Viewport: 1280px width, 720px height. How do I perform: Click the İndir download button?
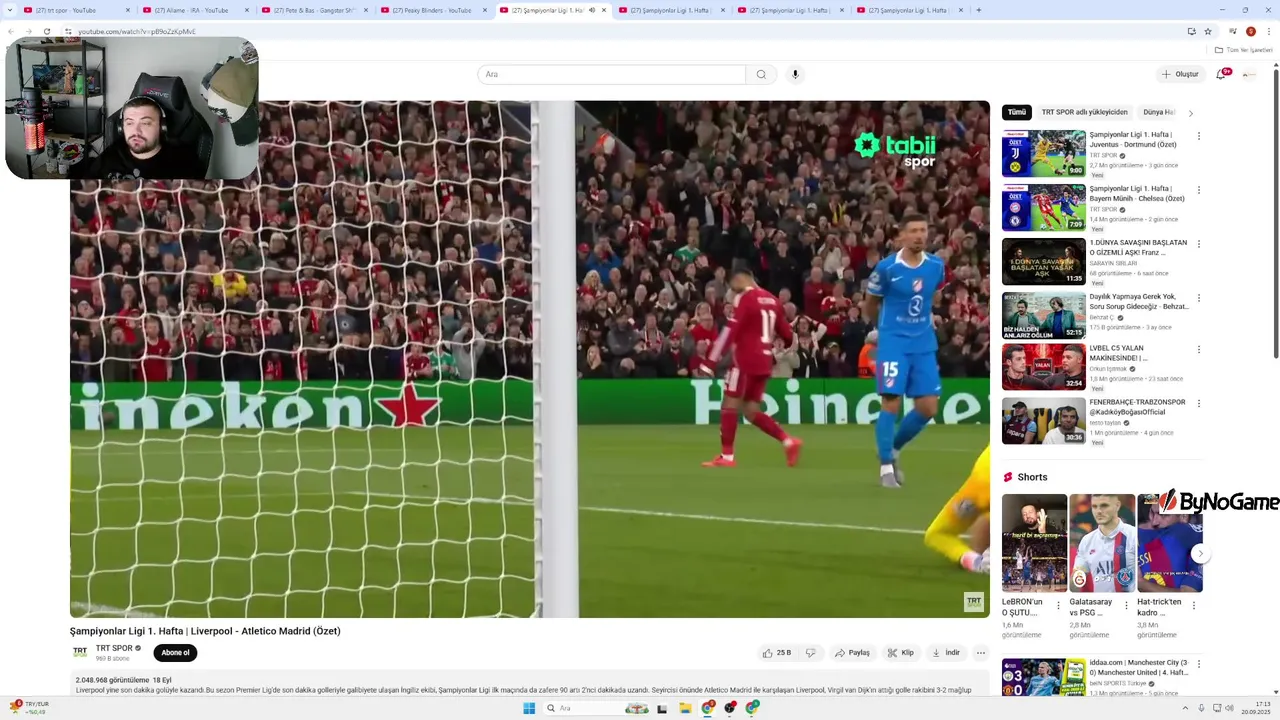(946, 653)
